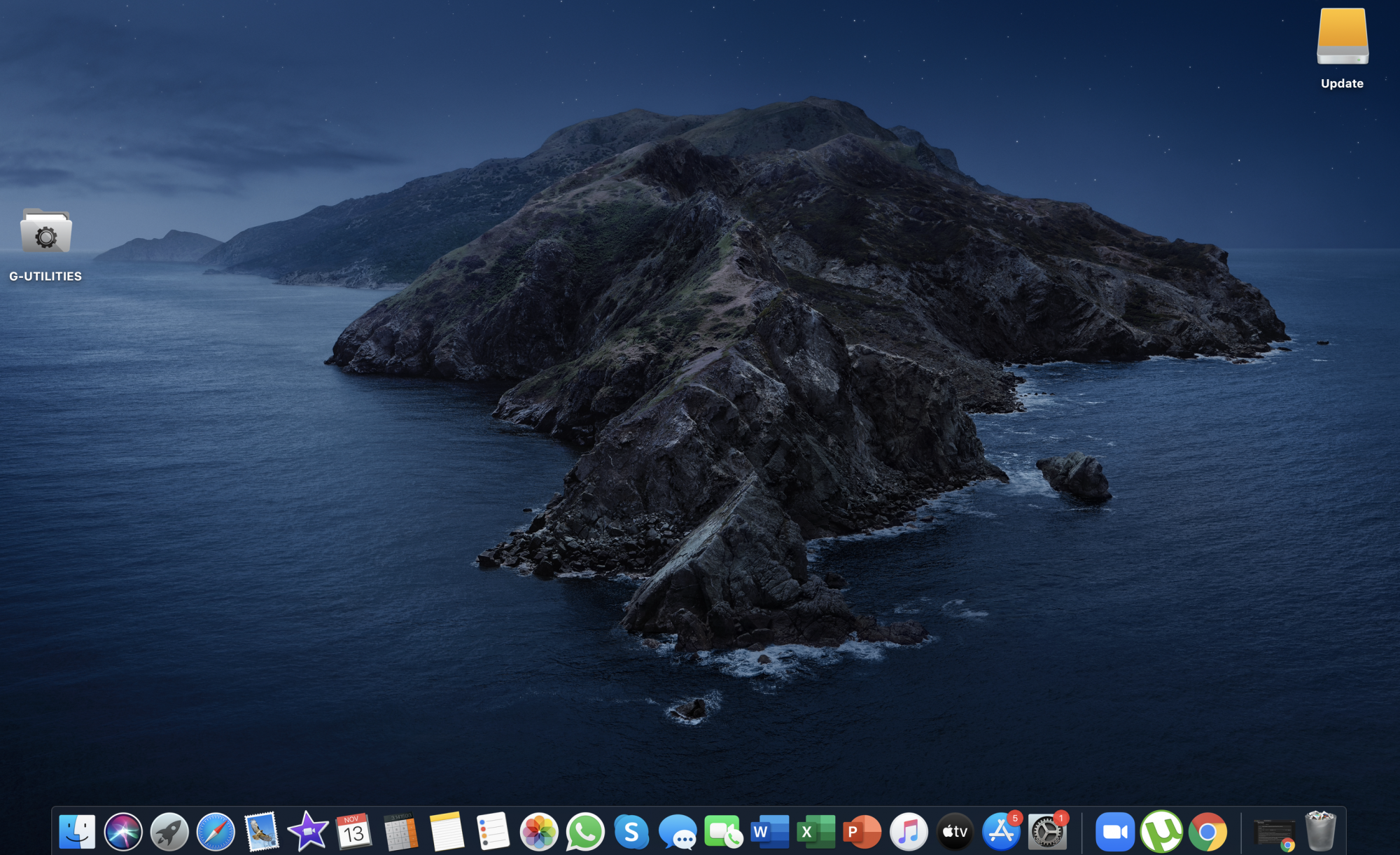Launch Microsoft Excel
This screenshot has height=855, width=1400.
(815, 832)
